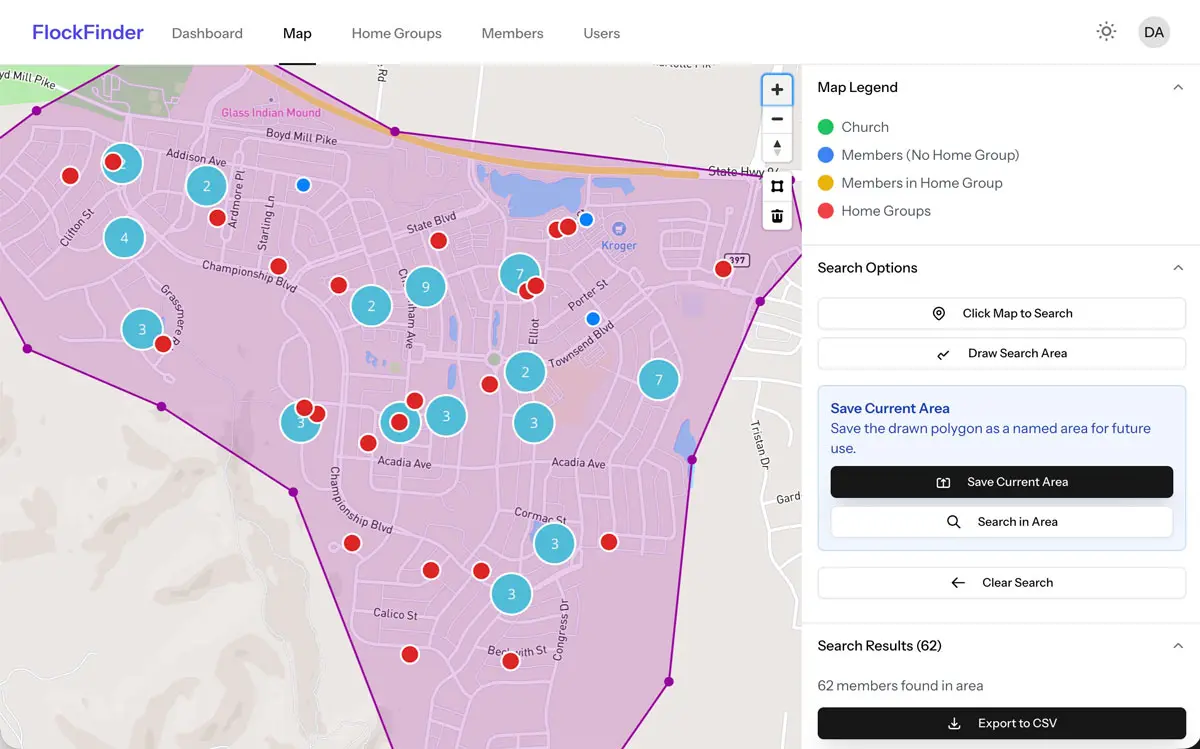
Task: Run Search in Area
Action: [x=1001, y=522]
